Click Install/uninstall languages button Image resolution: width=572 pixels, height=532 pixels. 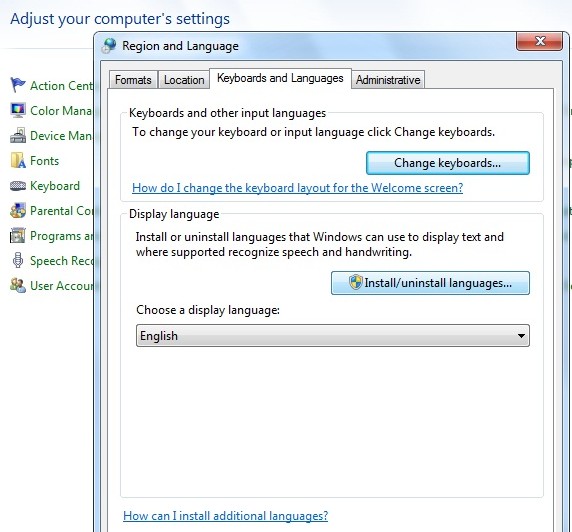[430, 283]
